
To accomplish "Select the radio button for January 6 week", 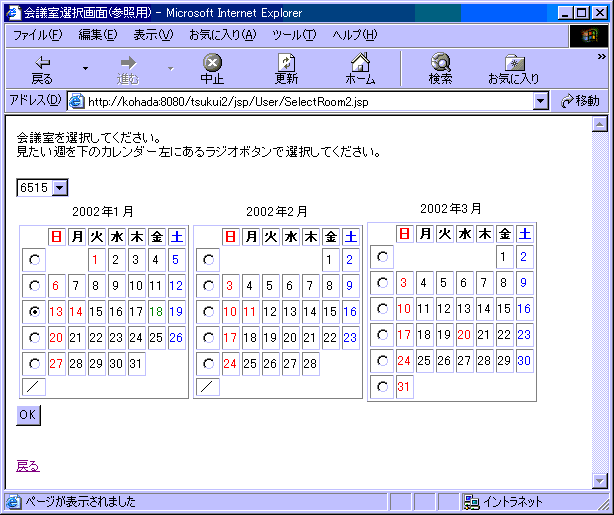I will coord(36,285).
